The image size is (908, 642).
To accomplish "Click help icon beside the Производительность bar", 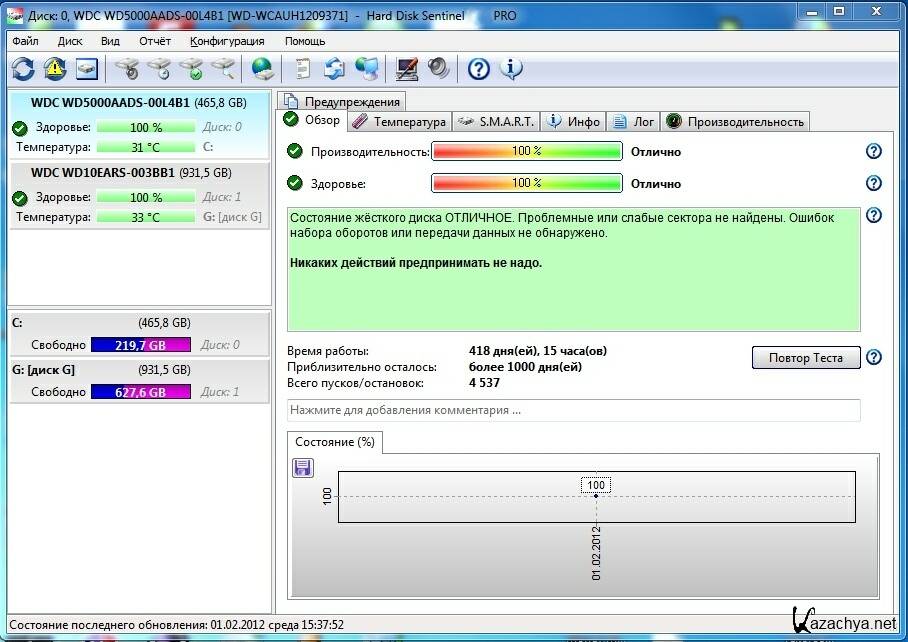I will coord(873,151).
